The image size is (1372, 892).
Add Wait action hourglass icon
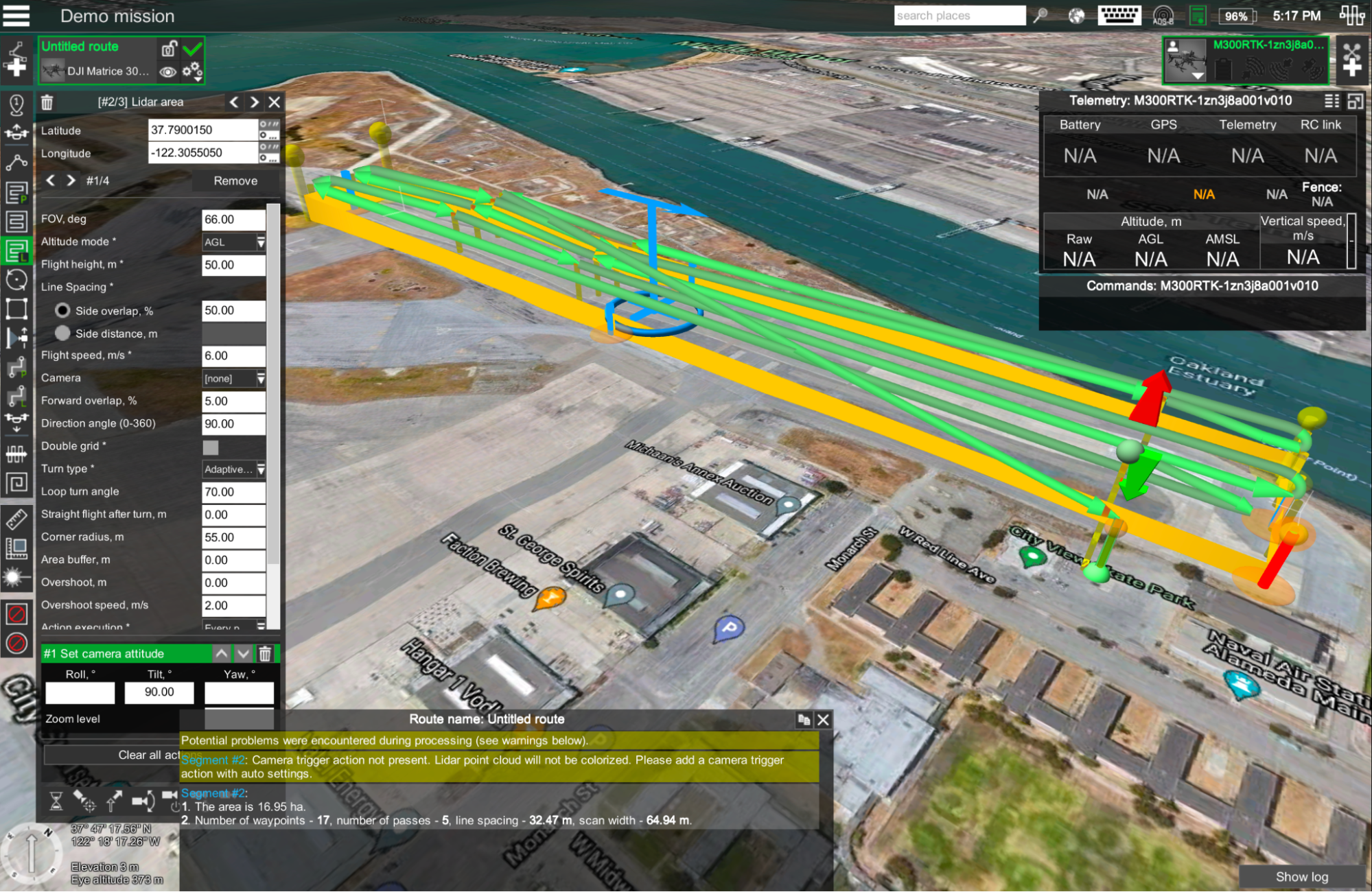click(x=56, y=801)
